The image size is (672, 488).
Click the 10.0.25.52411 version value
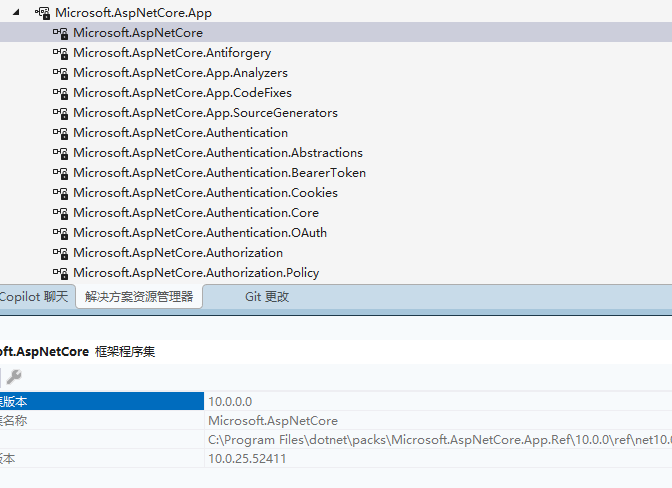pos(247,459)
